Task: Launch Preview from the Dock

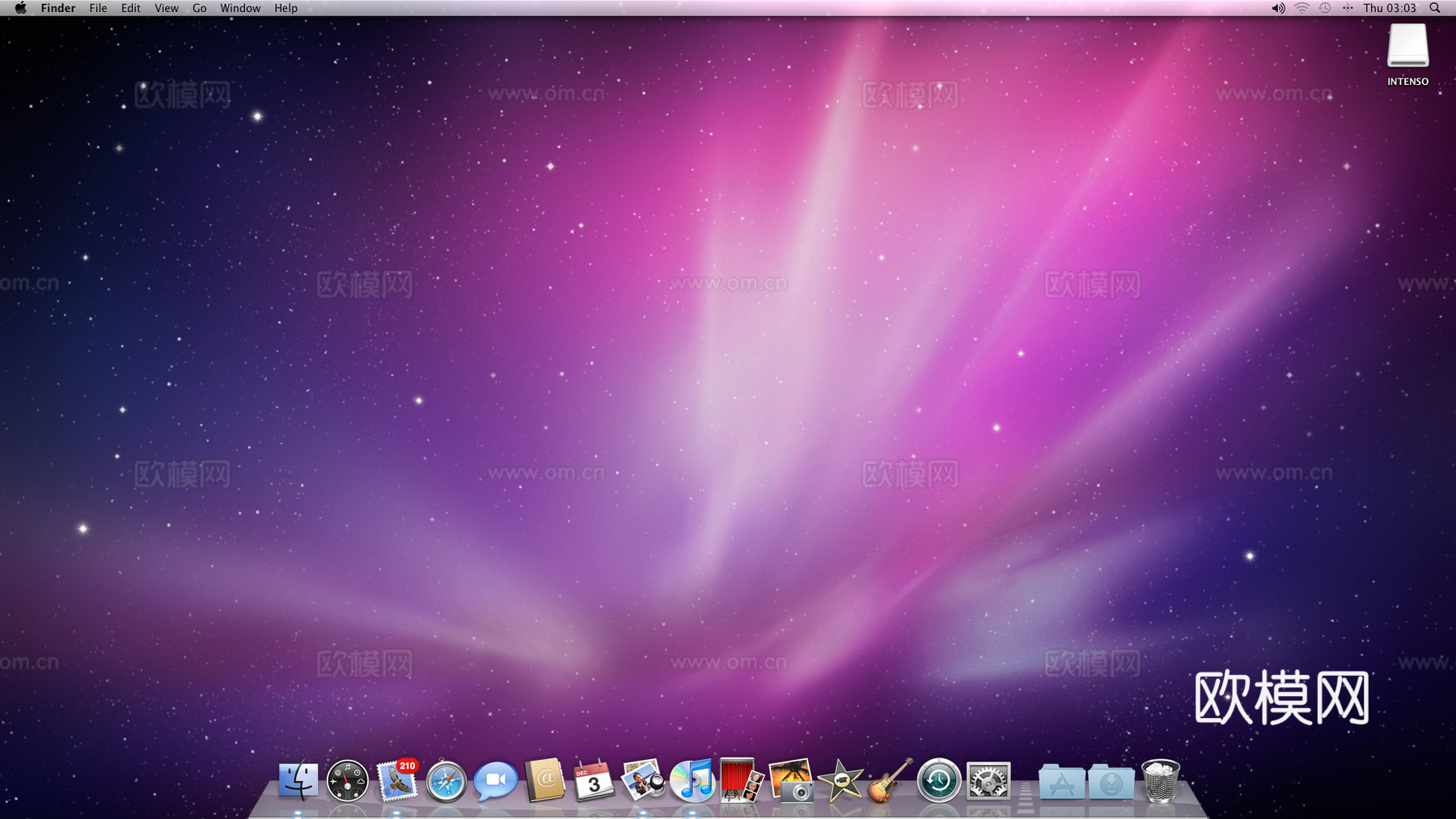Action: pos(643,781)
